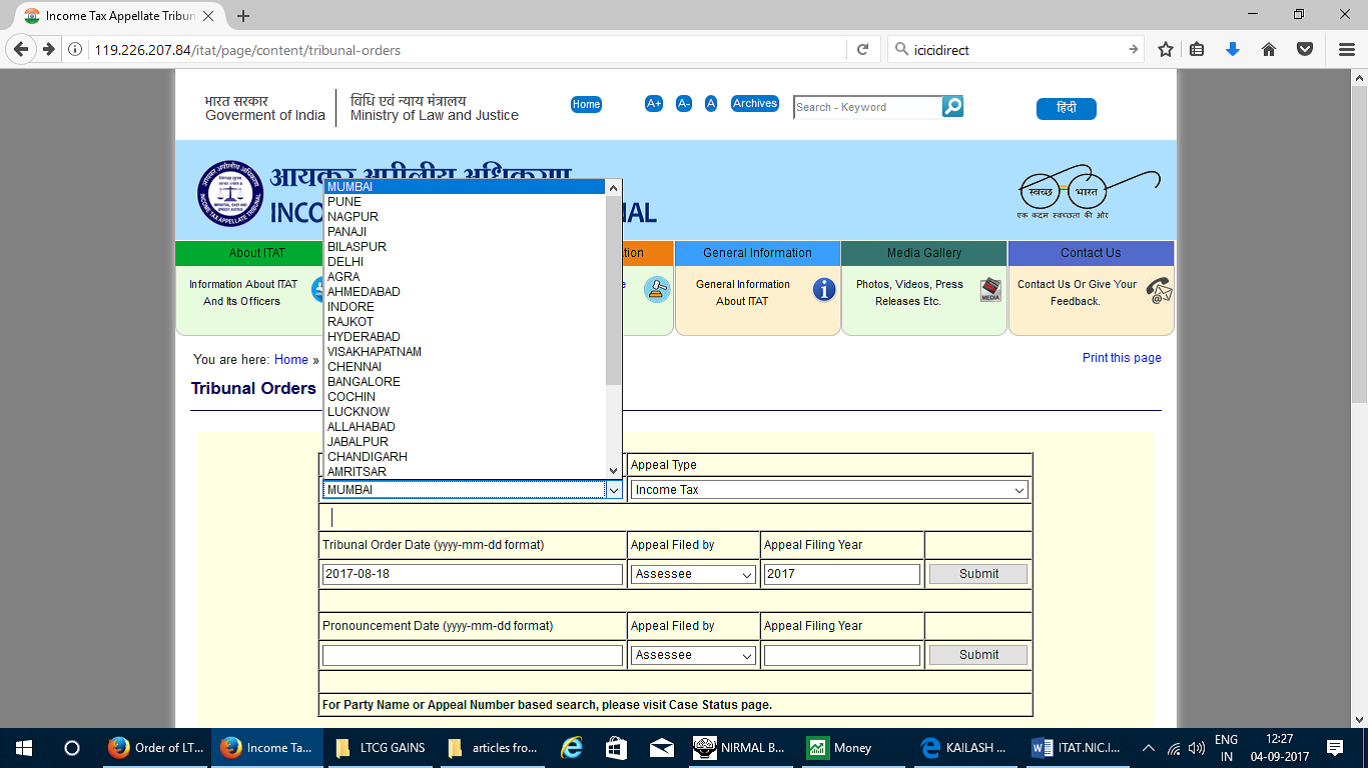Open the General Information menu tab
Image resolution: width=1368 pixels, height=768 pixels.
tap(757, 253)
